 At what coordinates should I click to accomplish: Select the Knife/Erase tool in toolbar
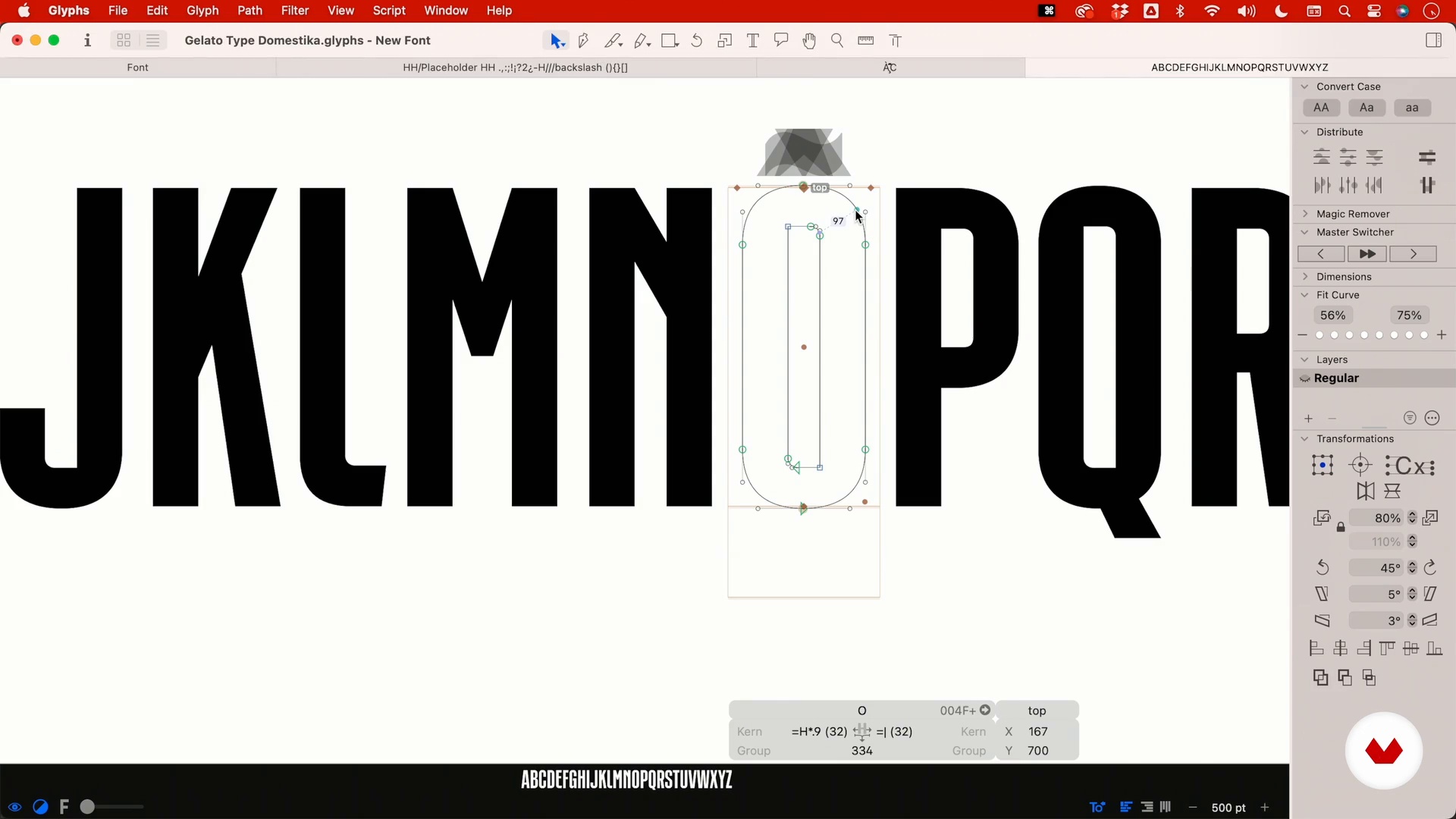613,41
